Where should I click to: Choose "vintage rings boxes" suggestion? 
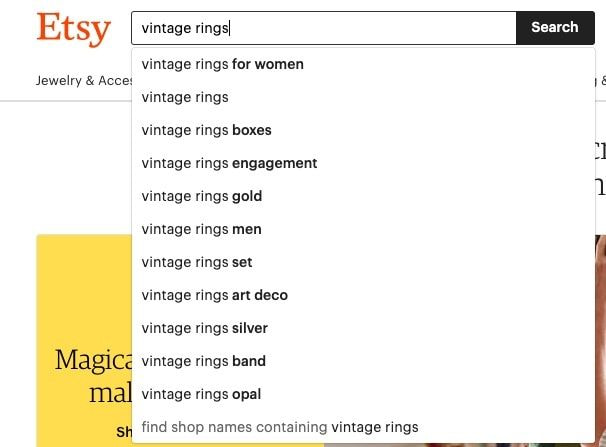[207, 130]
